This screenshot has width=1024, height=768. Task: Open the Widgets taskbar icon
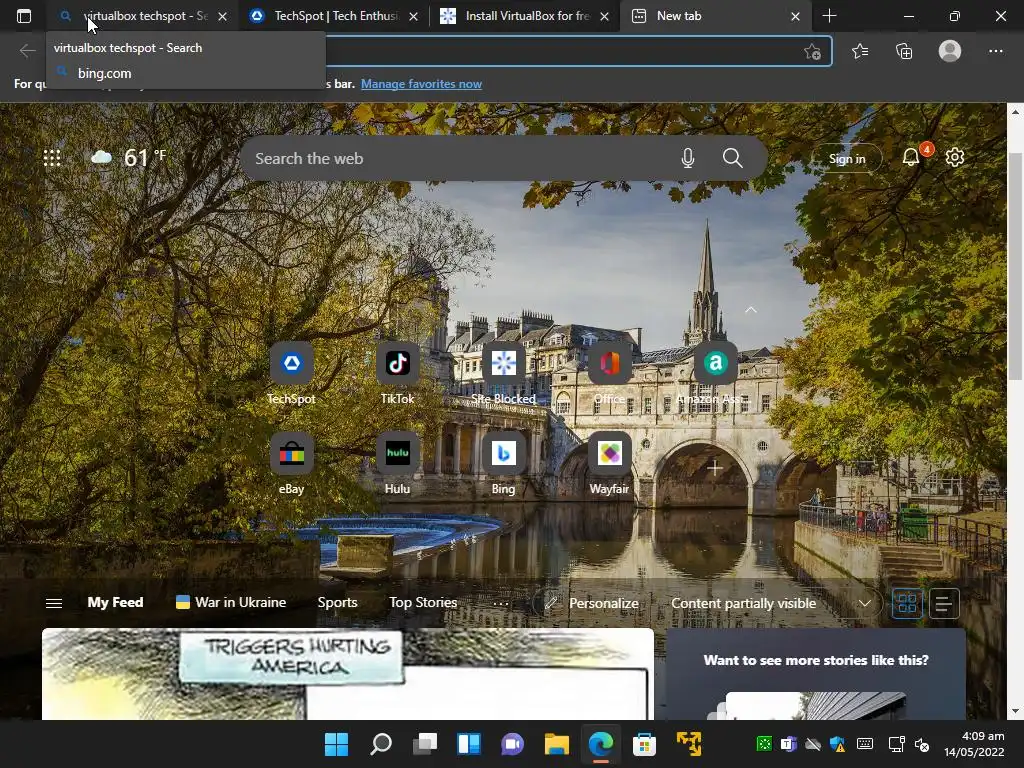[469, 744]
